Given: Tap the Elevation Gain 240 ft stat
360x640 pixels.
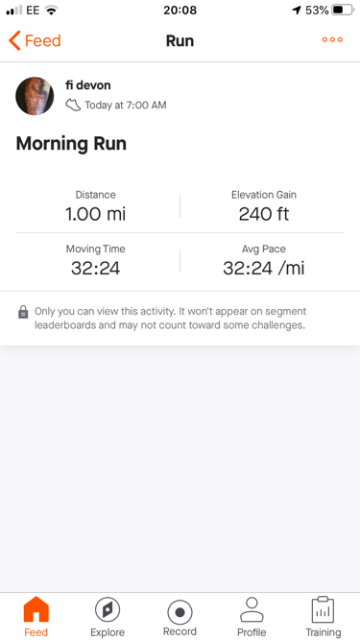Looking at the screenshot, I should [x=264, y=207].
